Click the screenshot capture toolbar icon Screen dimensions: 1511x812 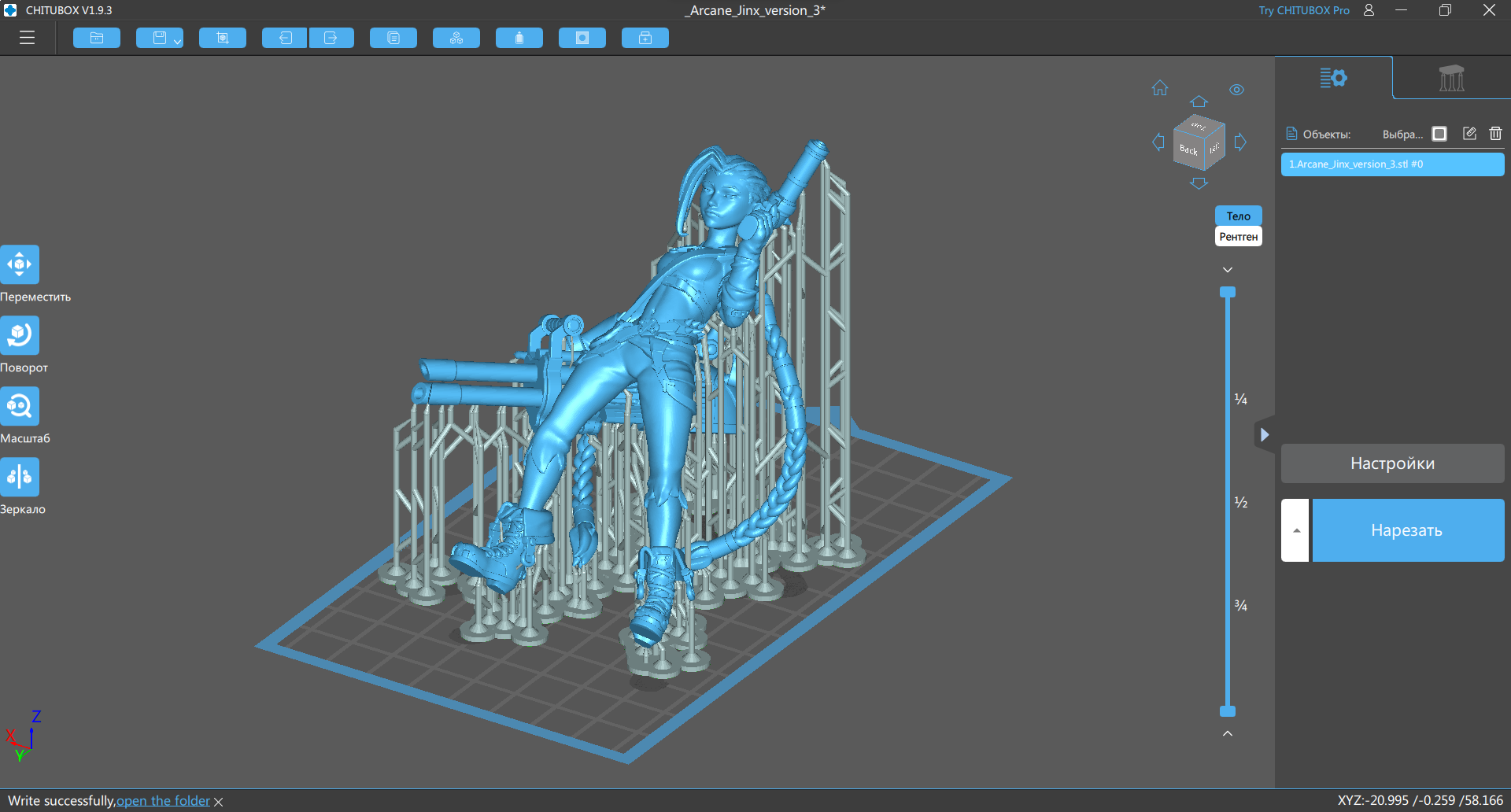point(223,38)
